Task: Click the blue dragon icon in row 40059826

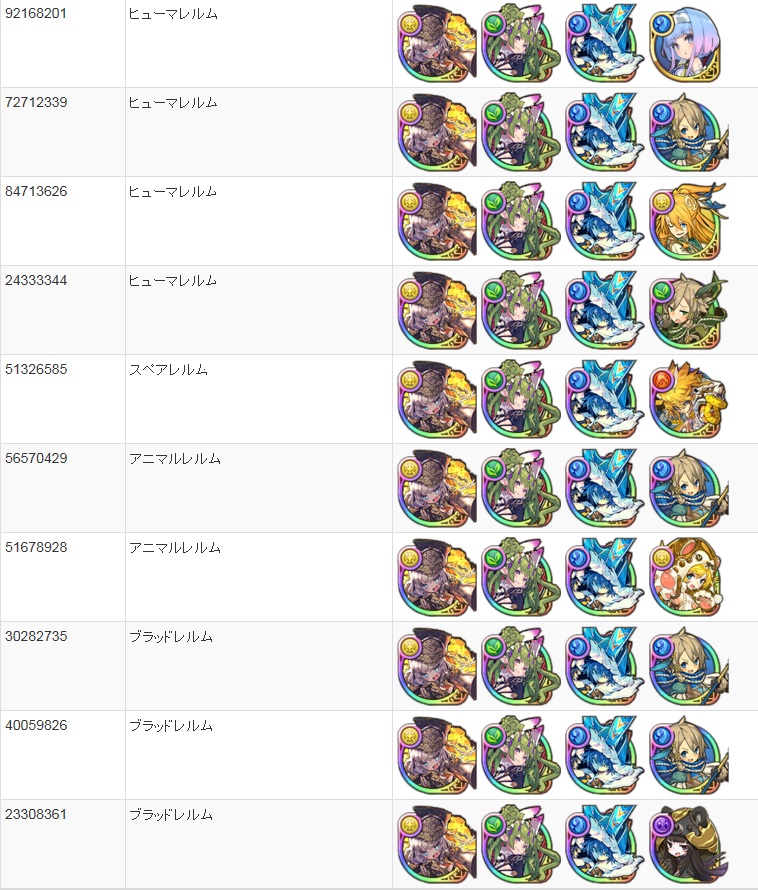Action: (x=605, y=755)
